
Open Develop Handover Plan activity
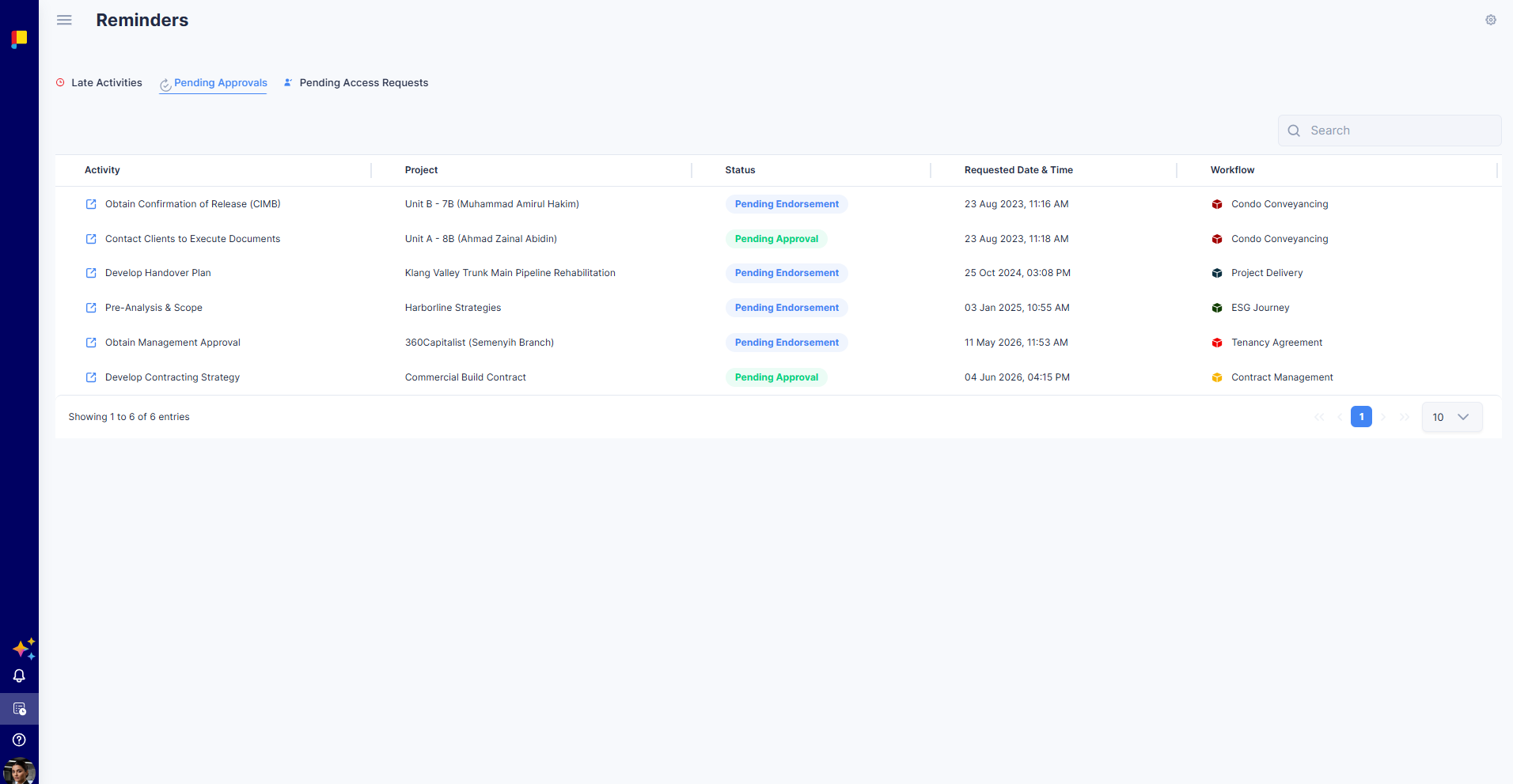pos(158,273)
